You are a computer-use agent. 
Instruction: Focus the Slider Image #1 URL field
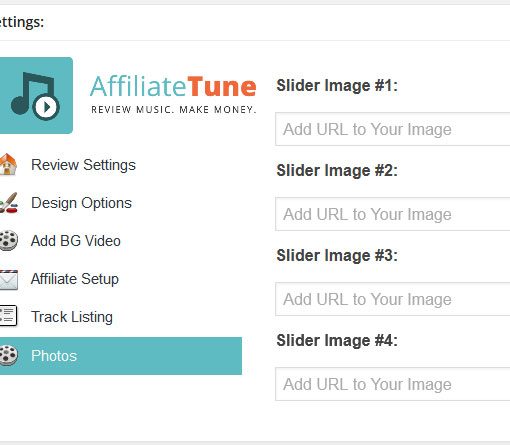point(393,129)
